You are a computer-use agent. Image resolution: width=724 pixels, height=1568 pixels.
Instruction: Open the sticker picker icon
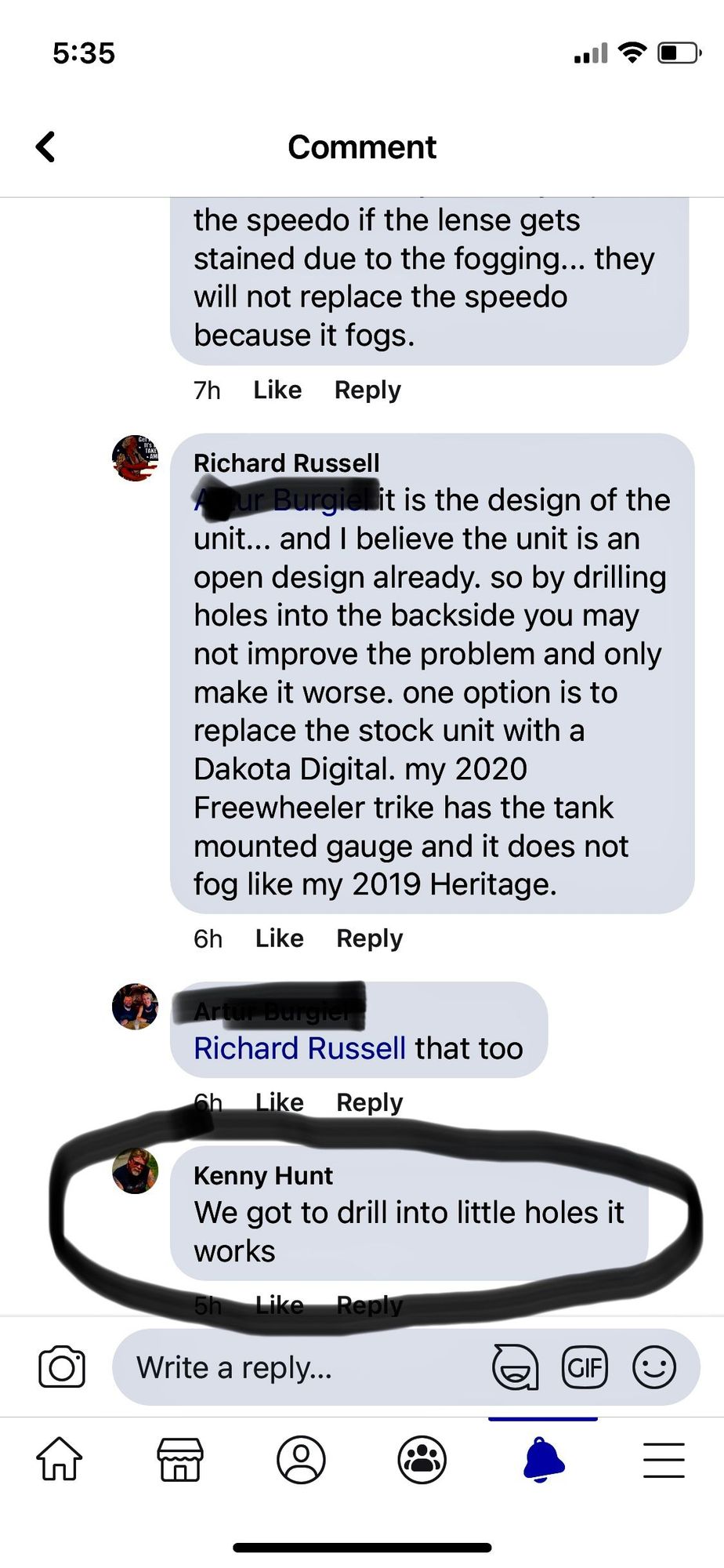pyautogui.click(x=515, y=1367)
